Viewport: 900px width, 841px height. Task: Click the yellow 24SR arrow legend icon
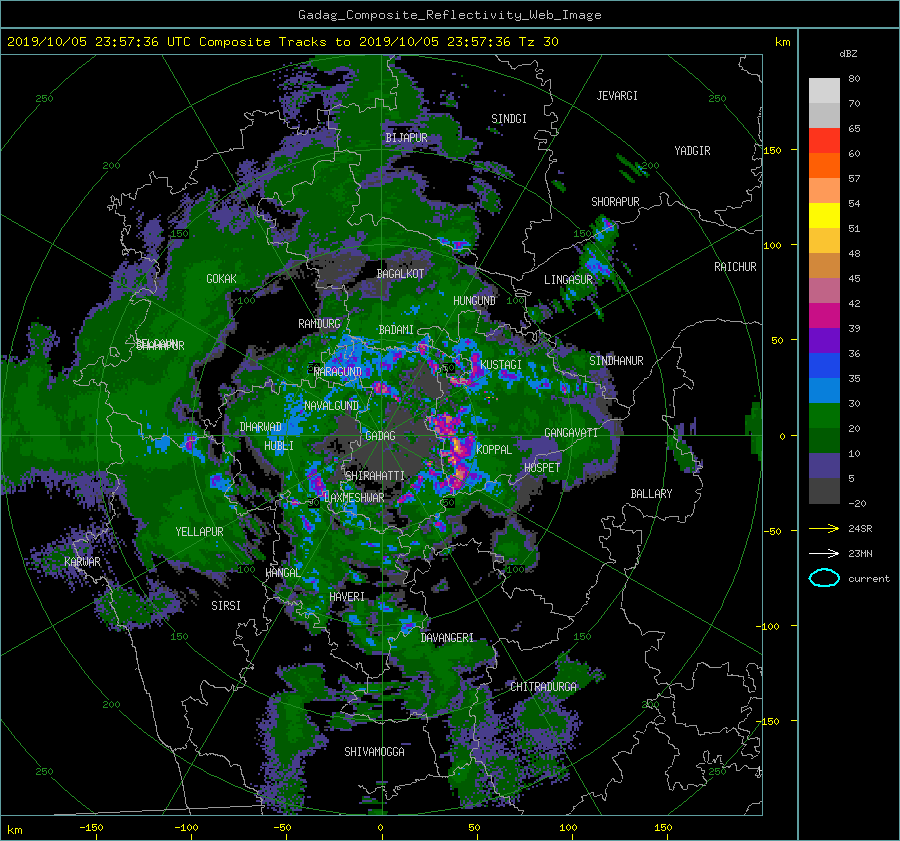tap(824, 528)
